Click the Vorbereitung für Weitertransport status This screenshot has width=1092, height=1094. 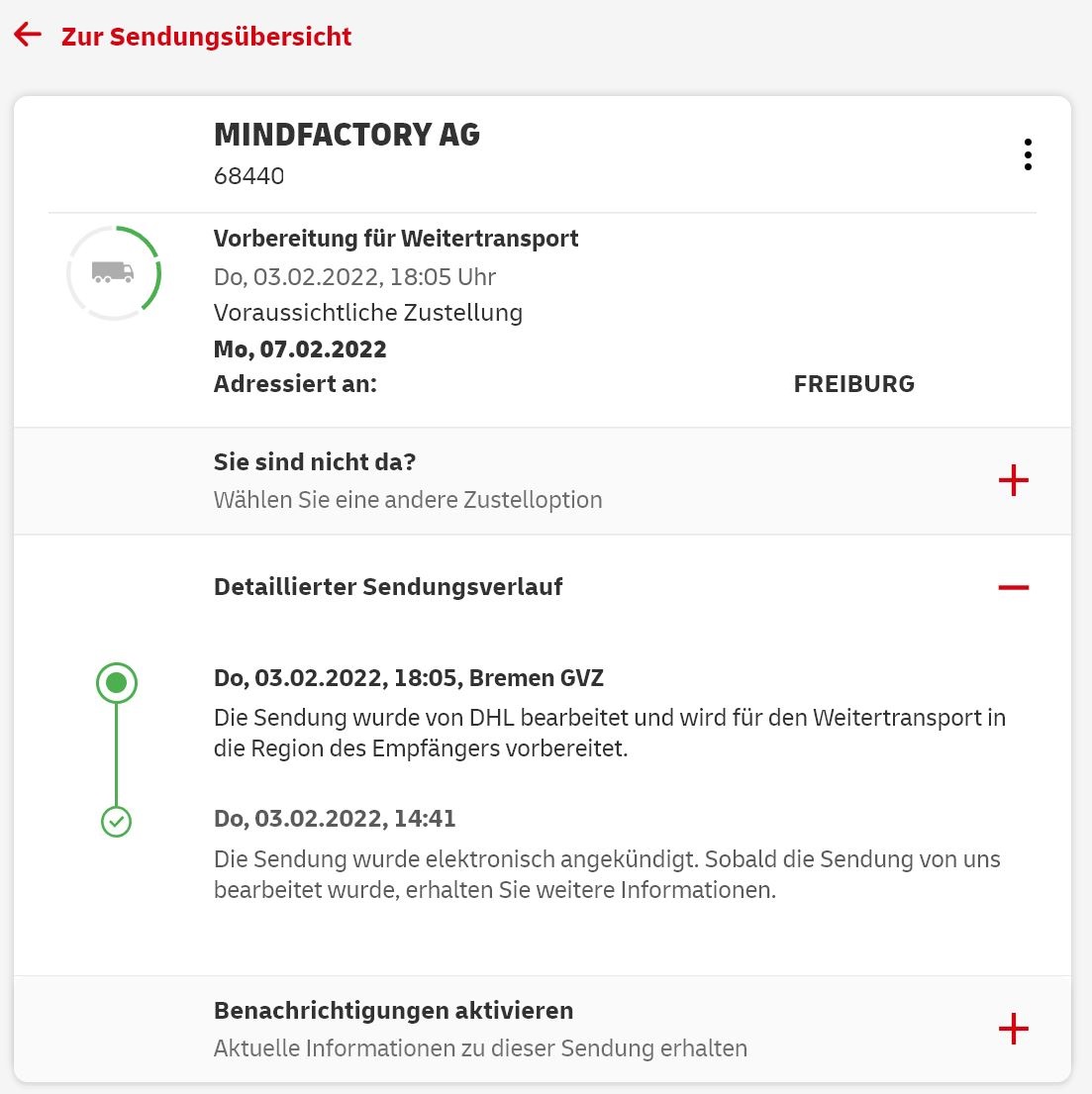[x=396, y=239]
